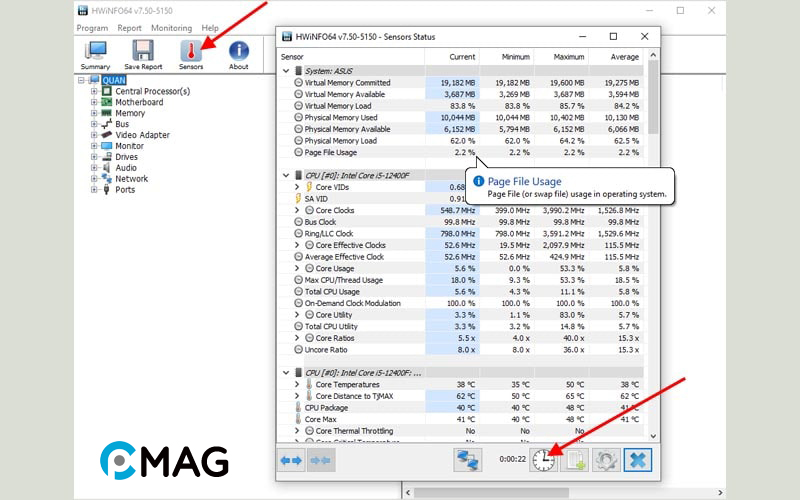
Task: Close sensors with the blue X button
Action: (x=638, y=459)
